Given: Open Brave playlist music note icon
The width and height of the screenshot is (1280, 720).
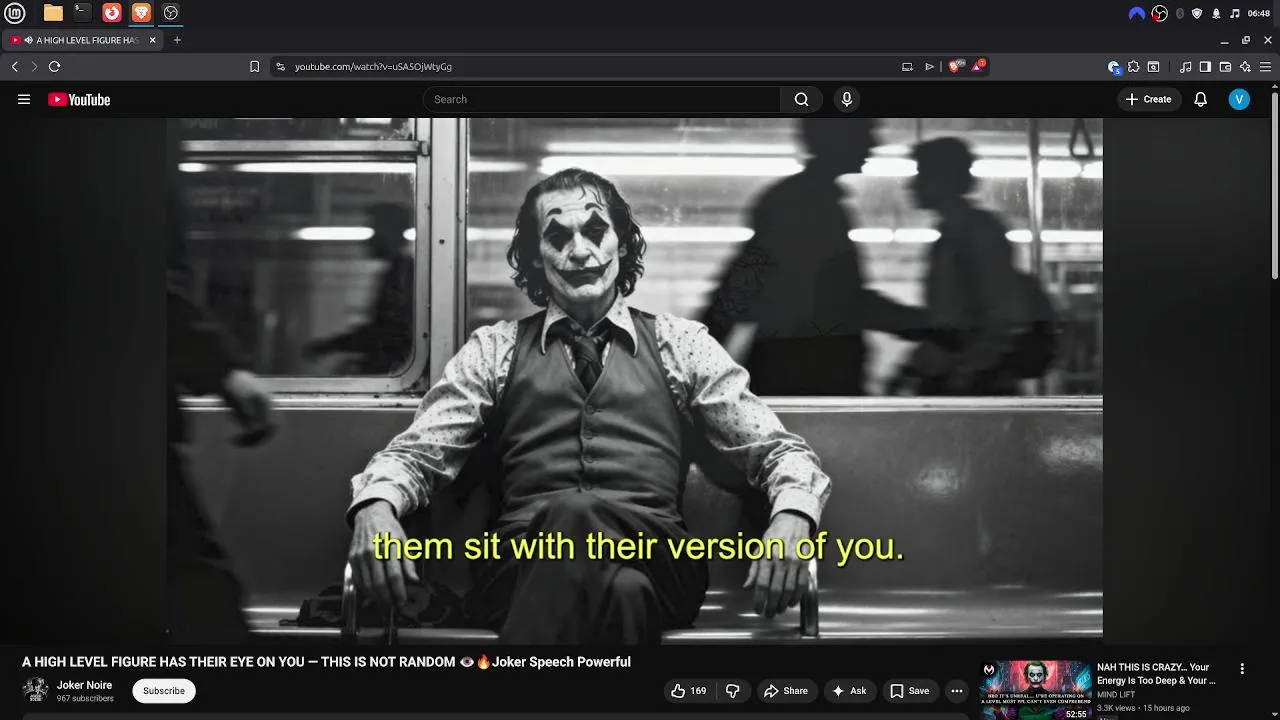Looking at the screenshot, I should 1185,67.
